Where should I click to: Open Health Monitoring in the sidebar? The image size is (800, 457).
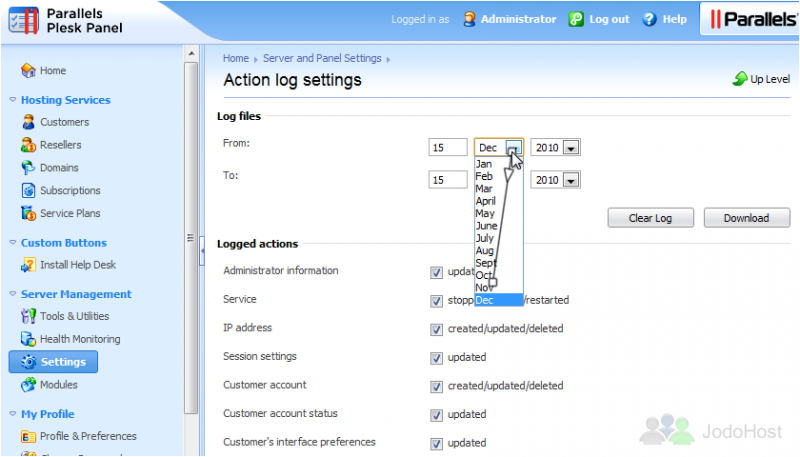click(x=80, y=339)
